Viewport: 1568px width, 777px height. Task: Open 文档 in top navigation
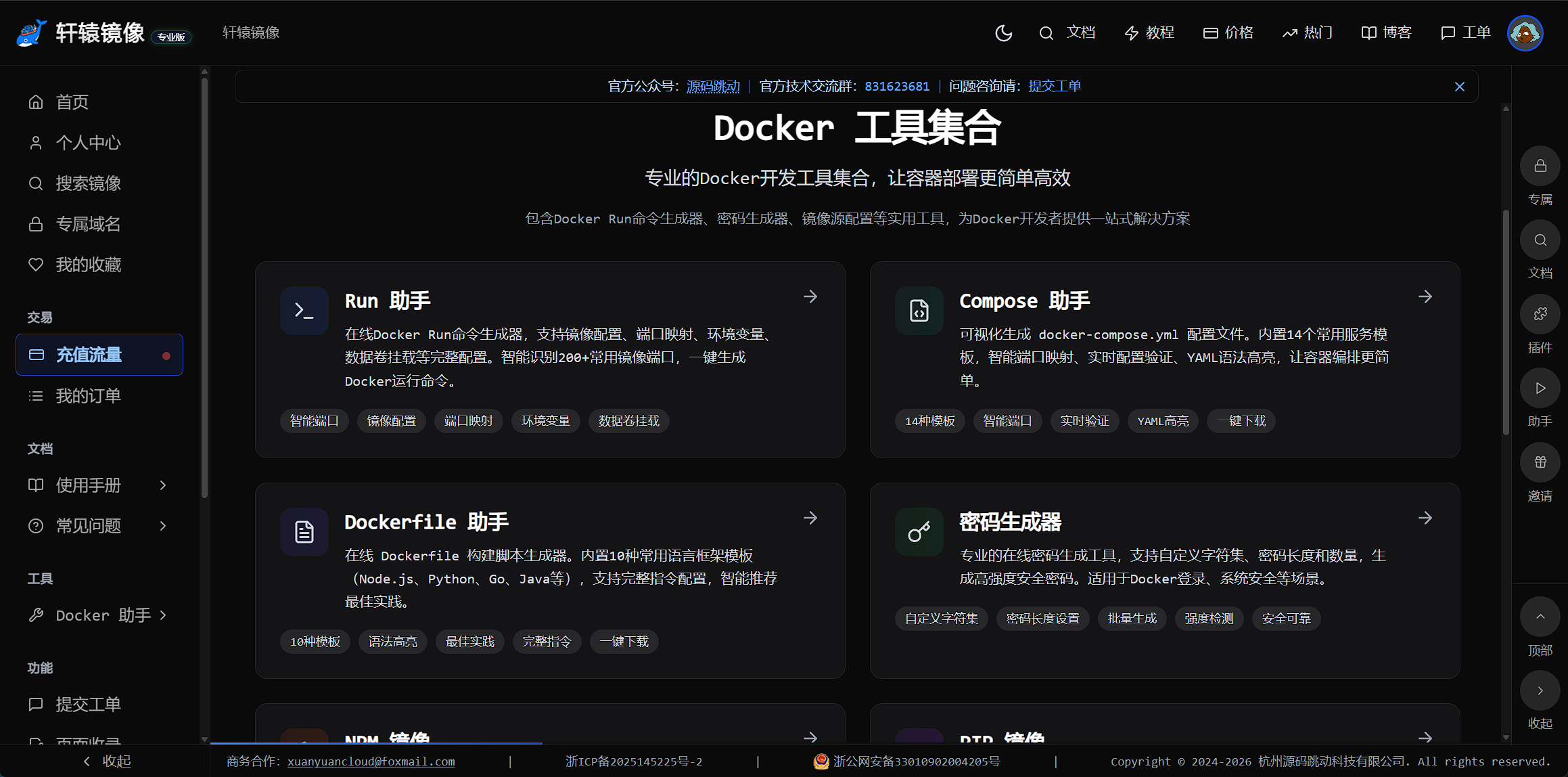[x=1080, y=32]
